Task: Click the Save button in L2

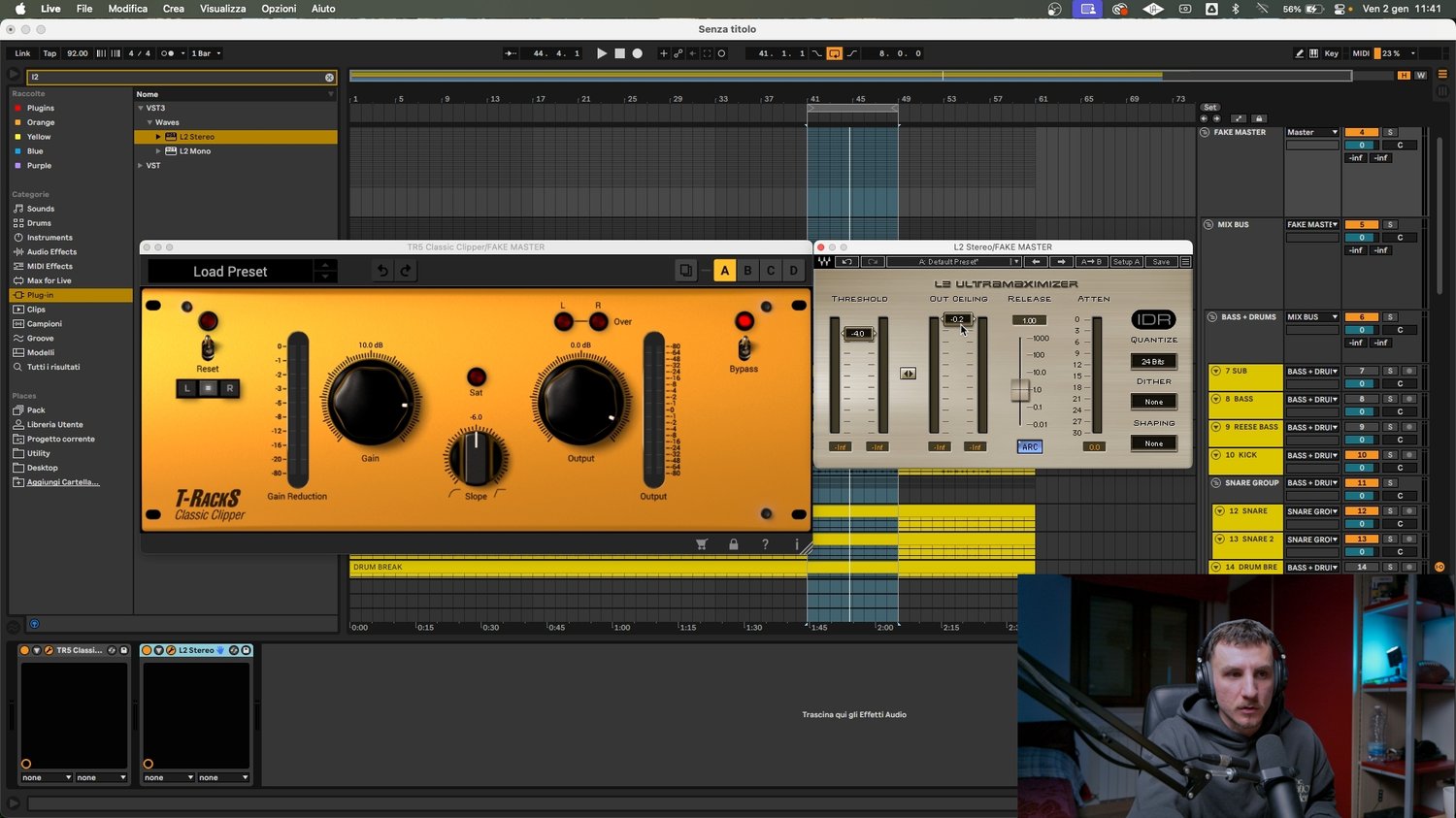Action: (x=1161, y=262)
